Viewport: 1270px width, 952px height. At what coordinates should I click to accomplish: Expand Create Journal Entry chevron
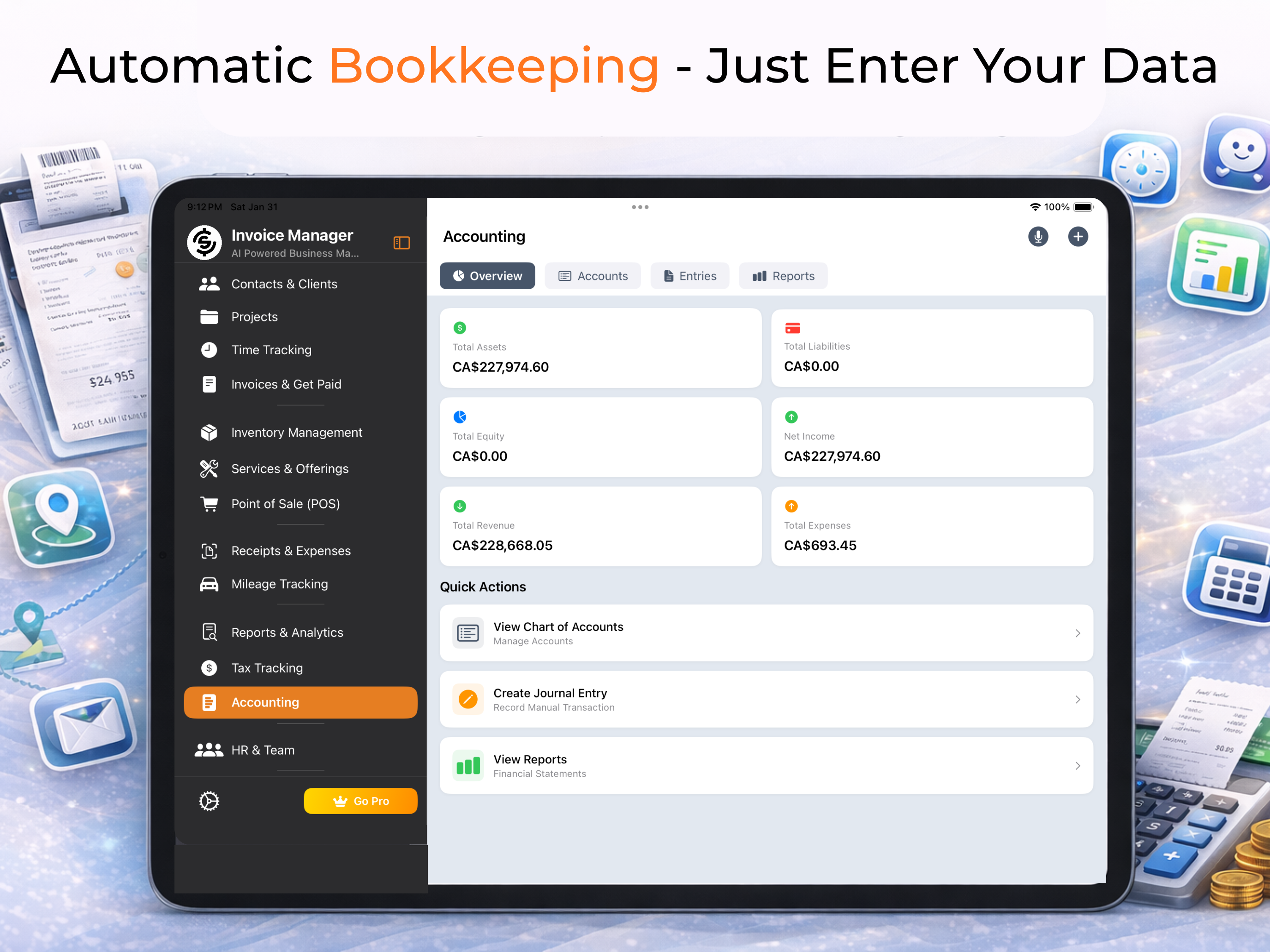coord(1077,700)
